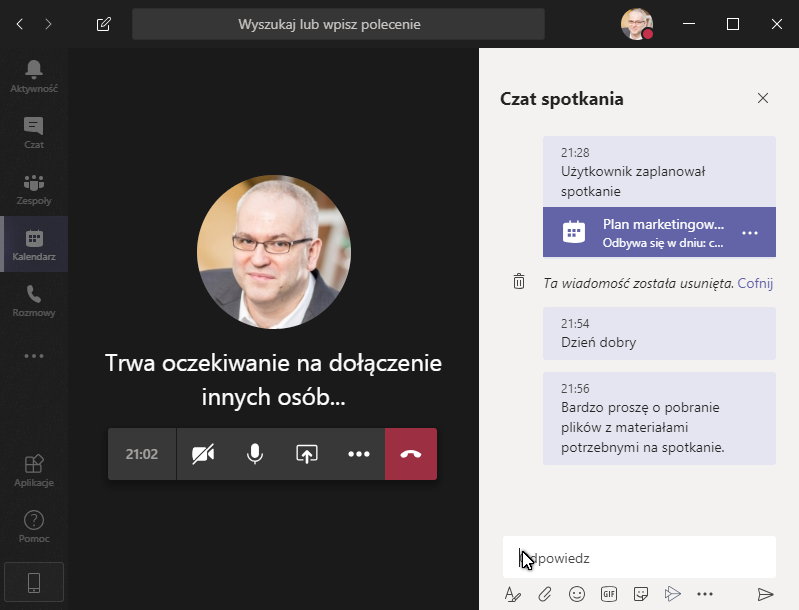799x610 pixels.
Task: Open more messaging extensions ellipsis
Action: [x=705, y=594]
